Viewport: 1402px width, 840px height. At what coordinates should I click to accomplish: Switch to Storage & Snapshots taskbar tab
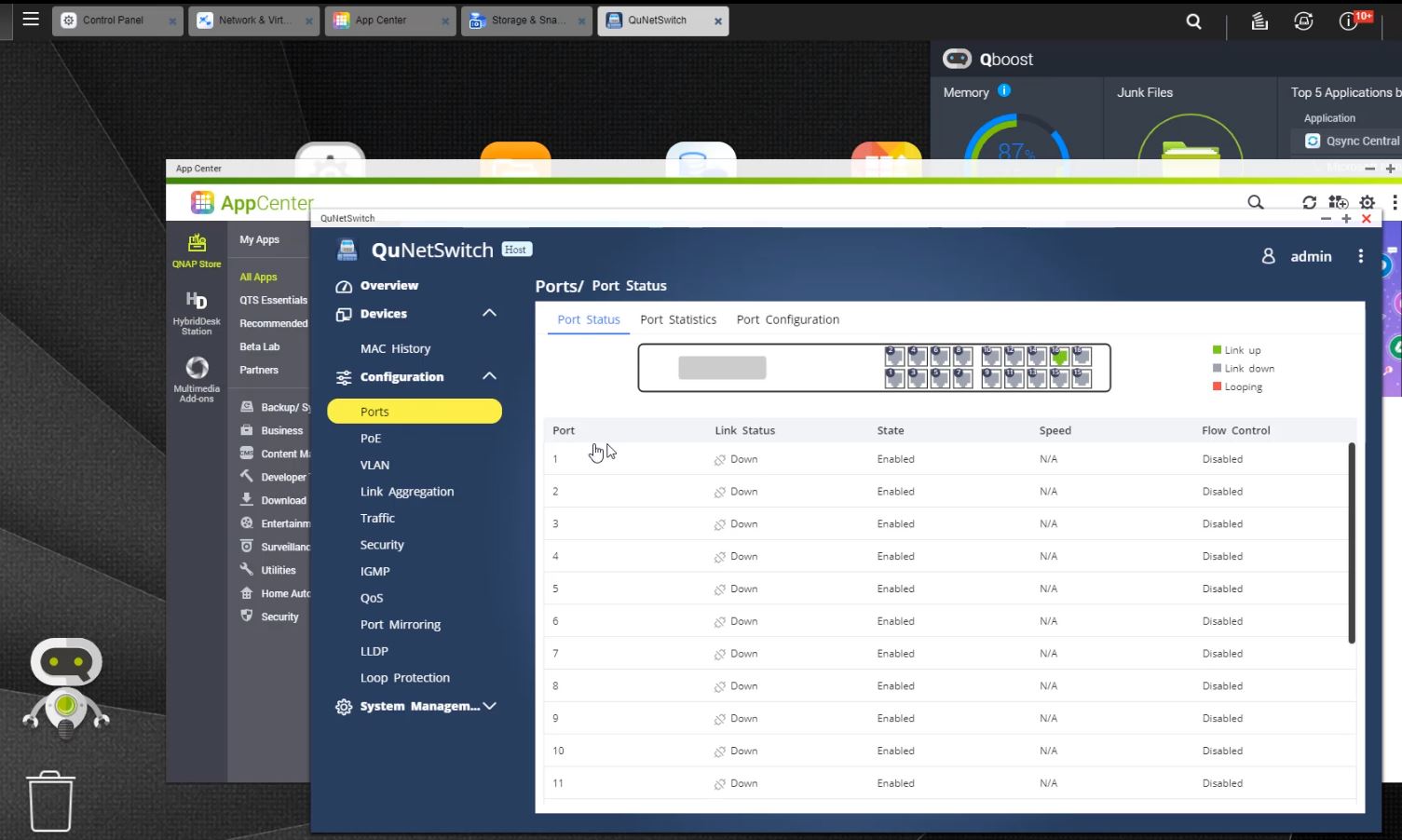click(526, 20)
